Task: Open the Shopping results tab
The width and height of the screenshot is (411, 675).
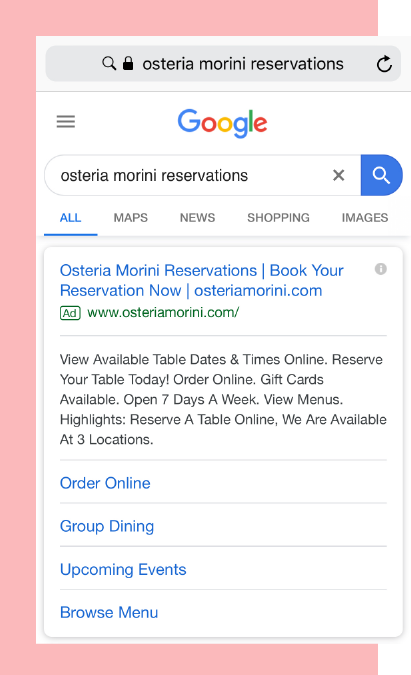Action: click(x=278, y=217)
